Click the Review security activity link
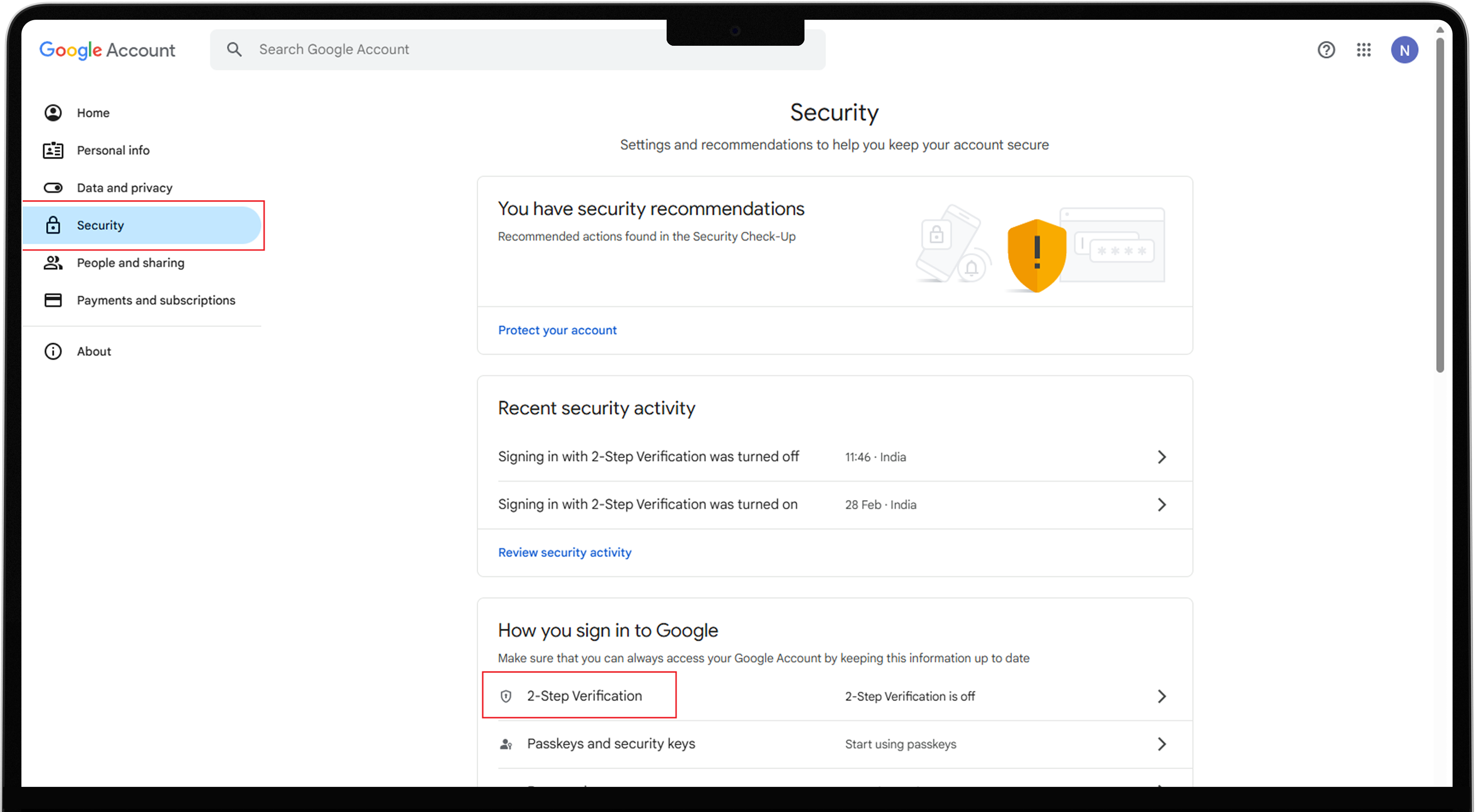 (564, 553)
